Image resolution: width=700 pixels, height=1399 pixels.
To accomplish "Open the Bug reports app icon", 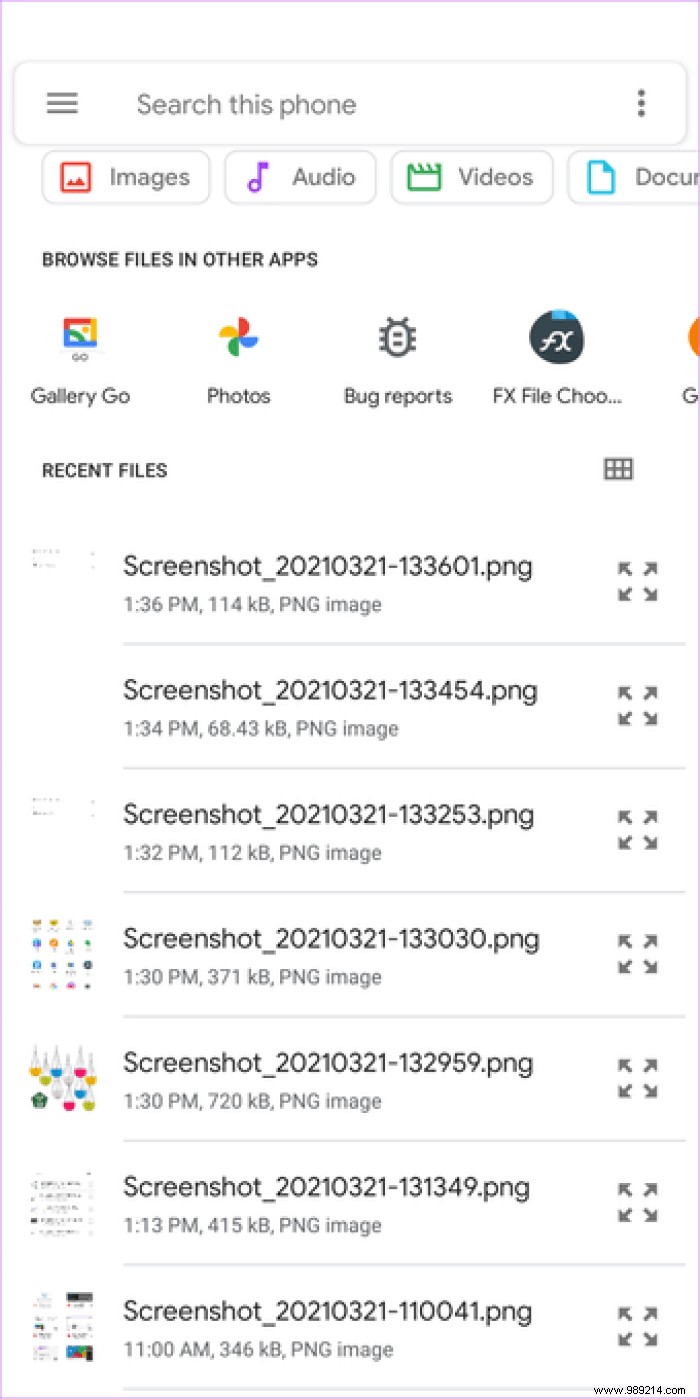I will pos(397,337).
